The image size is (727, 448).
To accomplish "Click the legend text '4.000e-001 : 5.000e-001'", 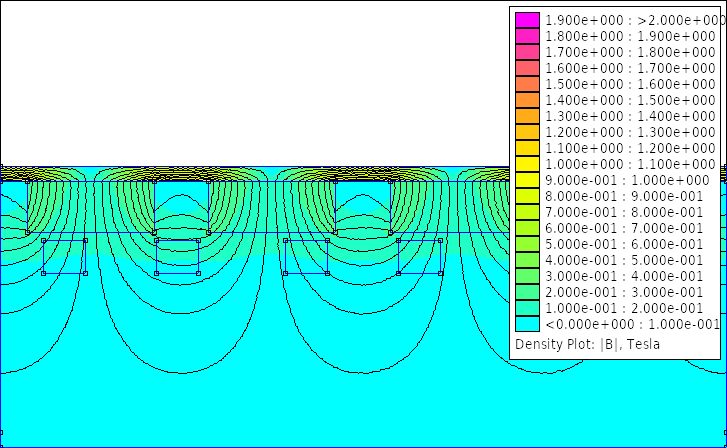I will tap(624, 260).
